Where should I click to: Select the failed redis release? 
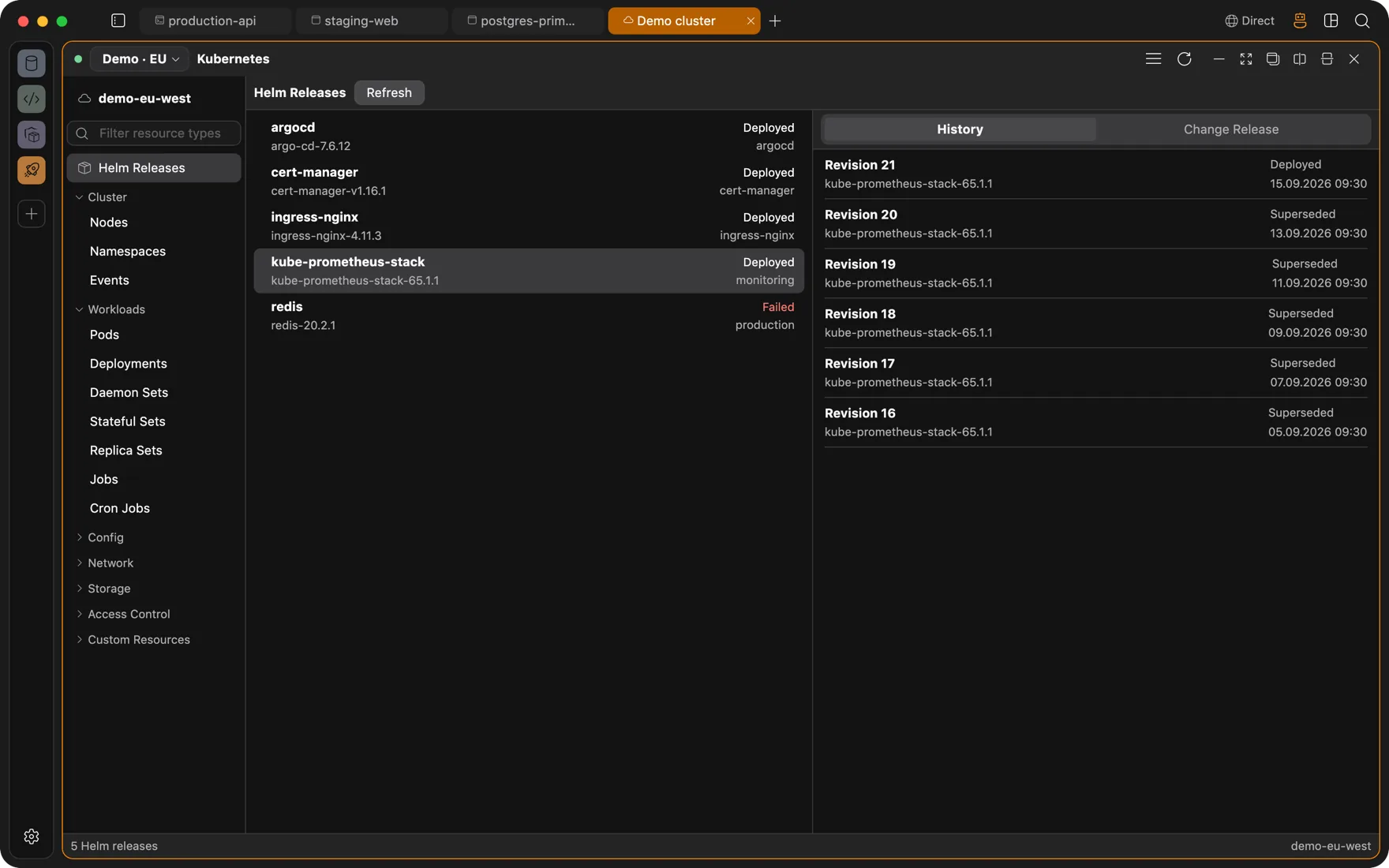click(x=529, y=316)
